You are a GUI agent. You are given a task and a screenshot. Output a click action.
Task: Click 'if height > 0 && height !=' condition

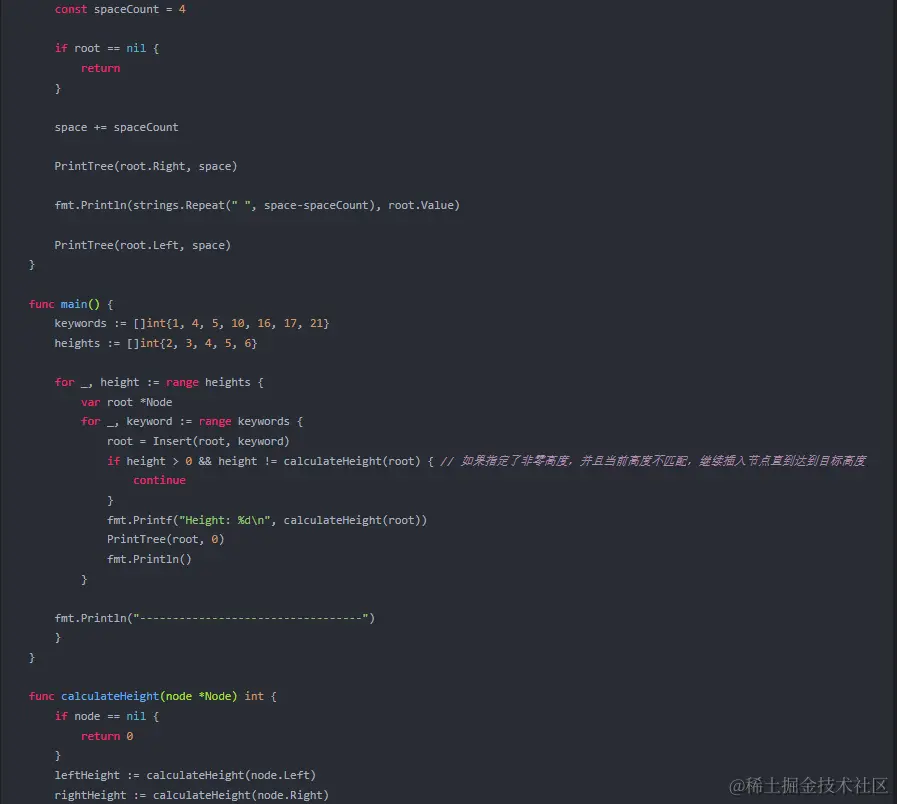[270, 461]
